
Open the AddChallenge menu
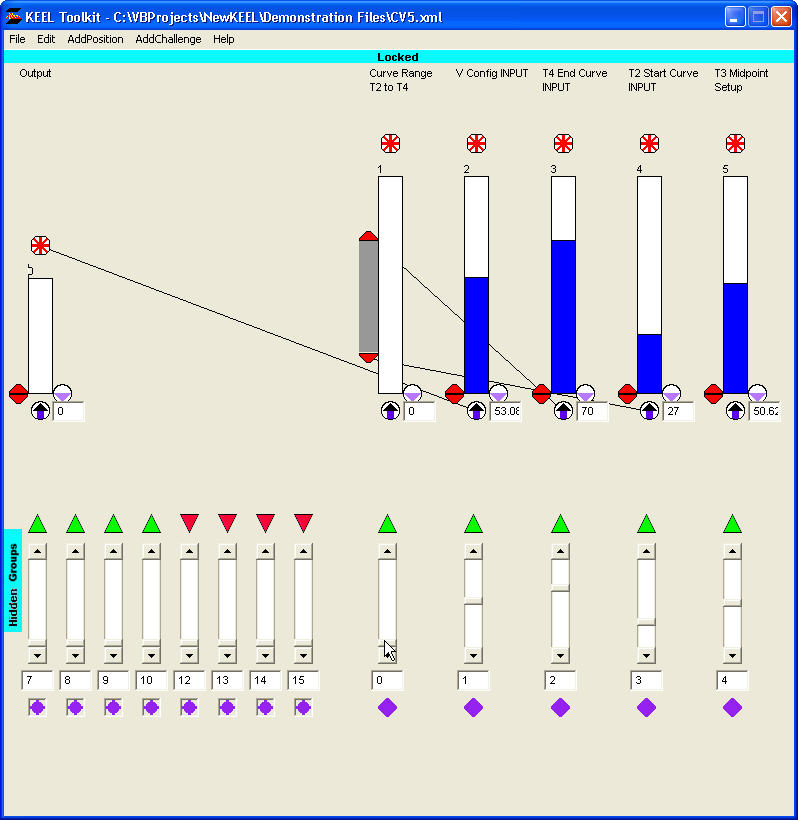click(168, 39)
